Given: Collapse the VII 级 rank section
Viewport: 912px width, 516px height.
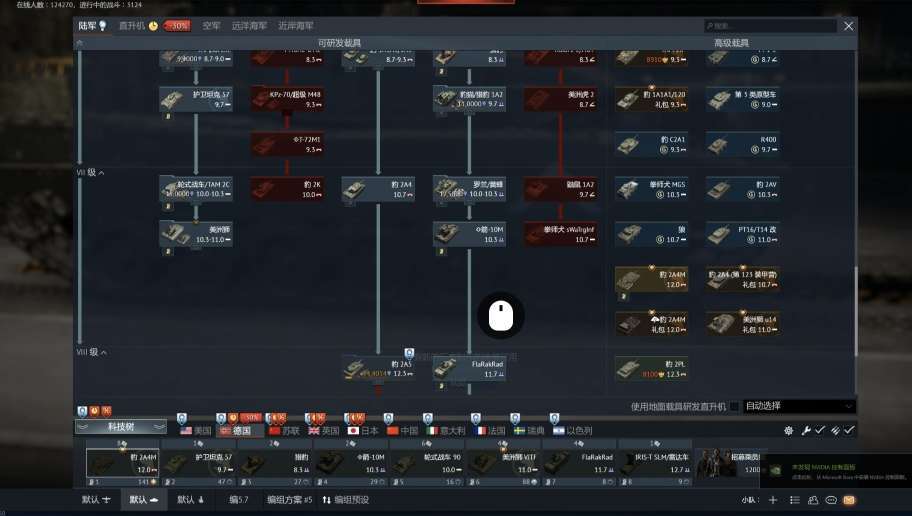Looking at the screenshot, I should click(91, 173).
